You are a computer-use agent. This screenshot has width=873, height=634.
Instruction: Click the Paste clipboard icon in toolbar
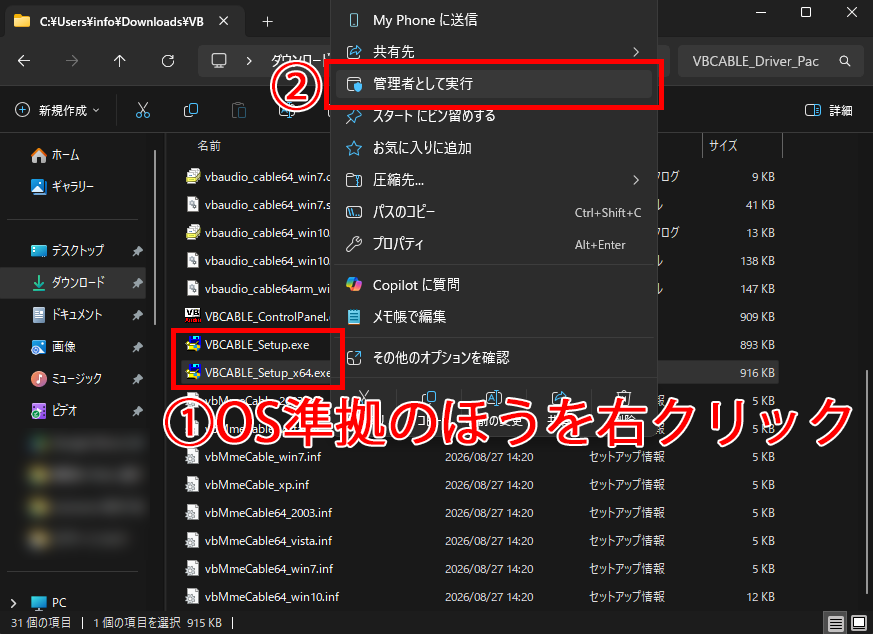[x=239, y=110]
